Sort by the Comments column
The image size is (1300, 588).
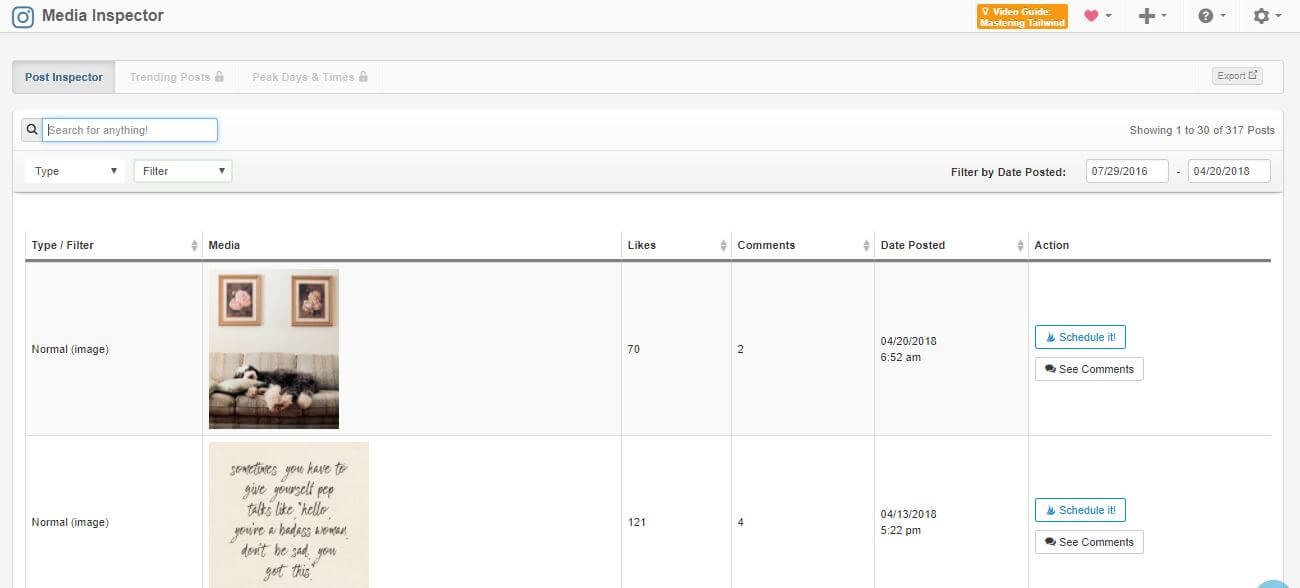pos(803,245)
